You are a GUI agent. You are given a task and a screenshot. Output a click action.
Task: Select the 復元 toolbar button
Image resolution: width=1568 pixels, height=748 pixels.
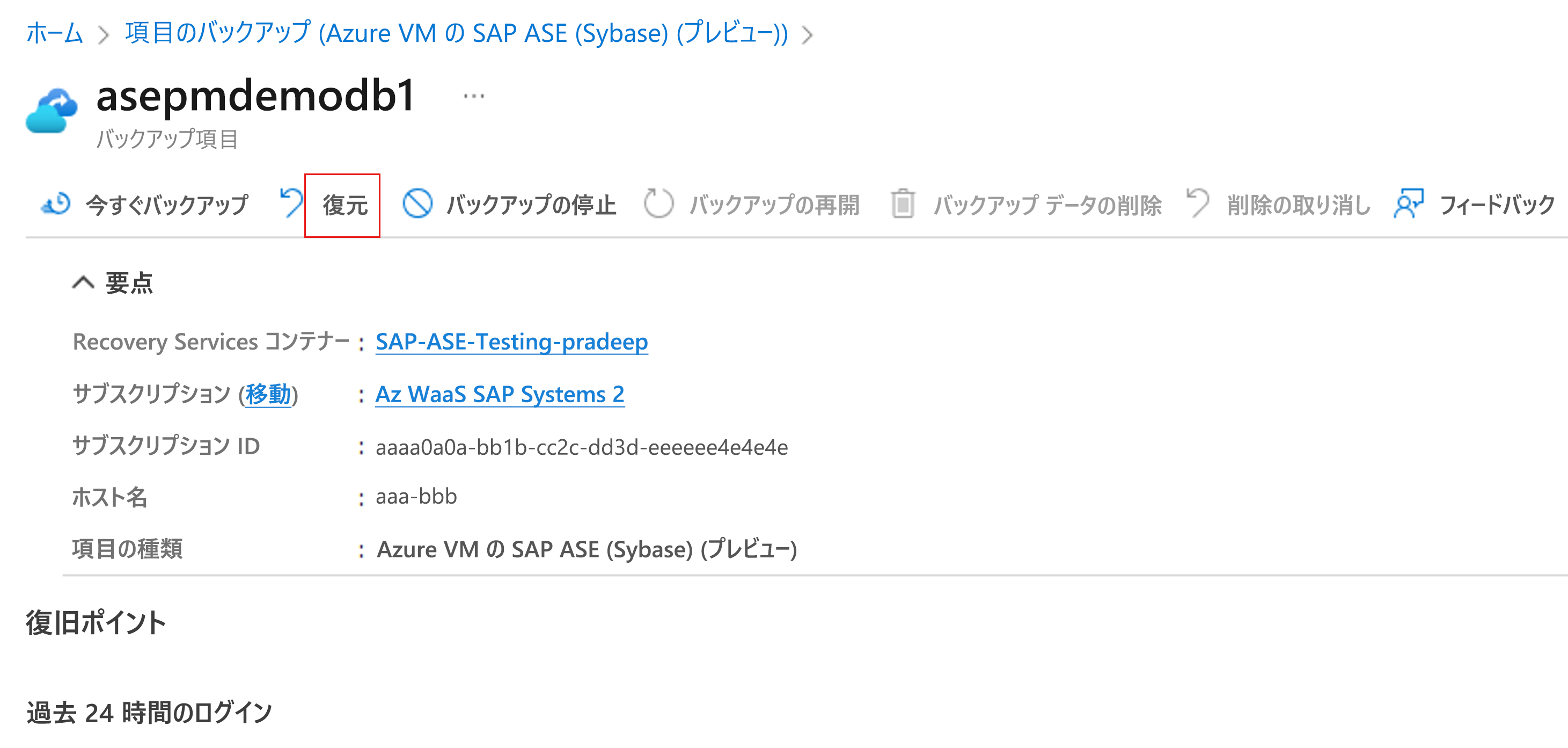tap(342, 205)
